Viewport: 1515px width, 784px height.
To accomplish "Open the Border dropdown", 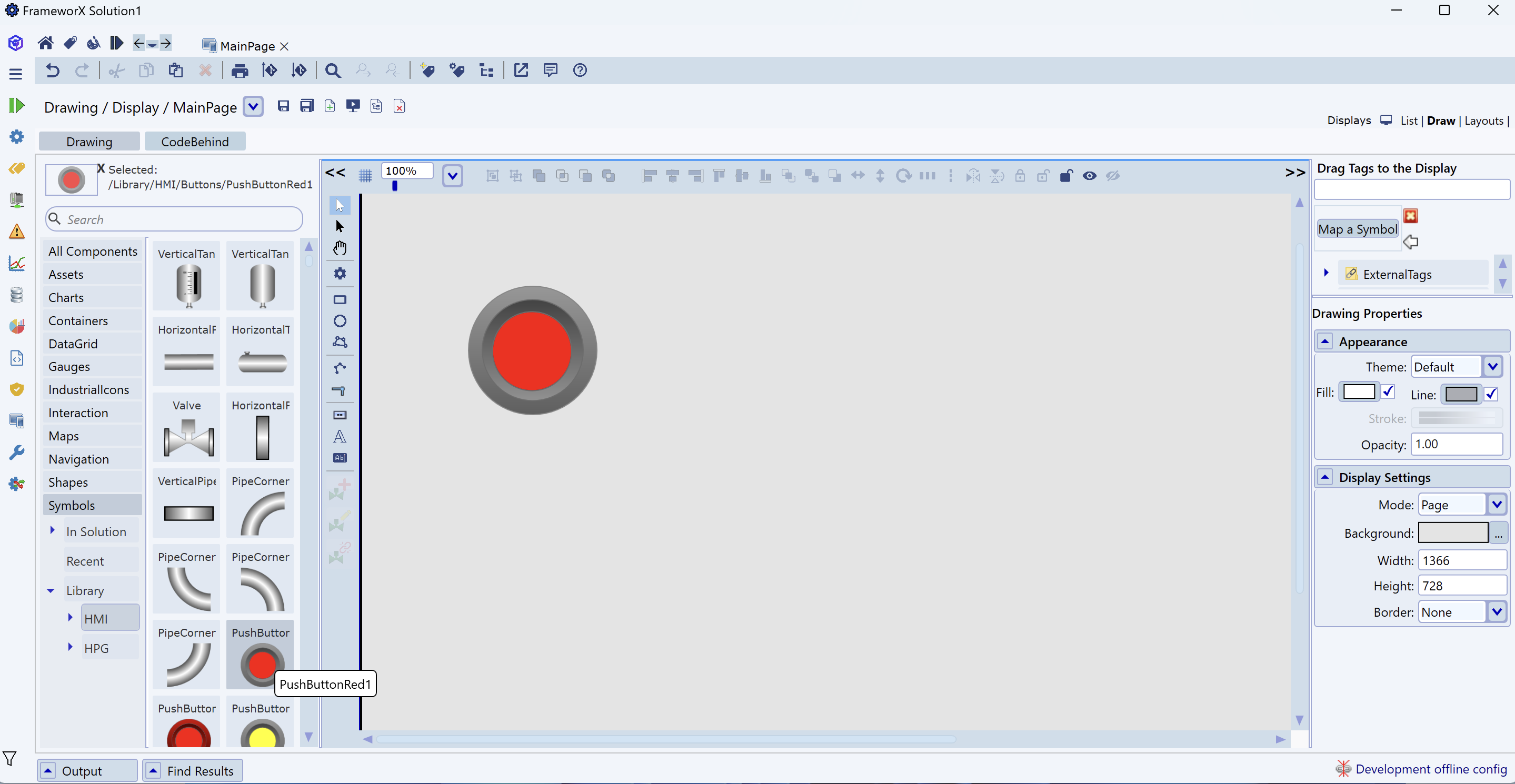I will [x=1497, y=612].
